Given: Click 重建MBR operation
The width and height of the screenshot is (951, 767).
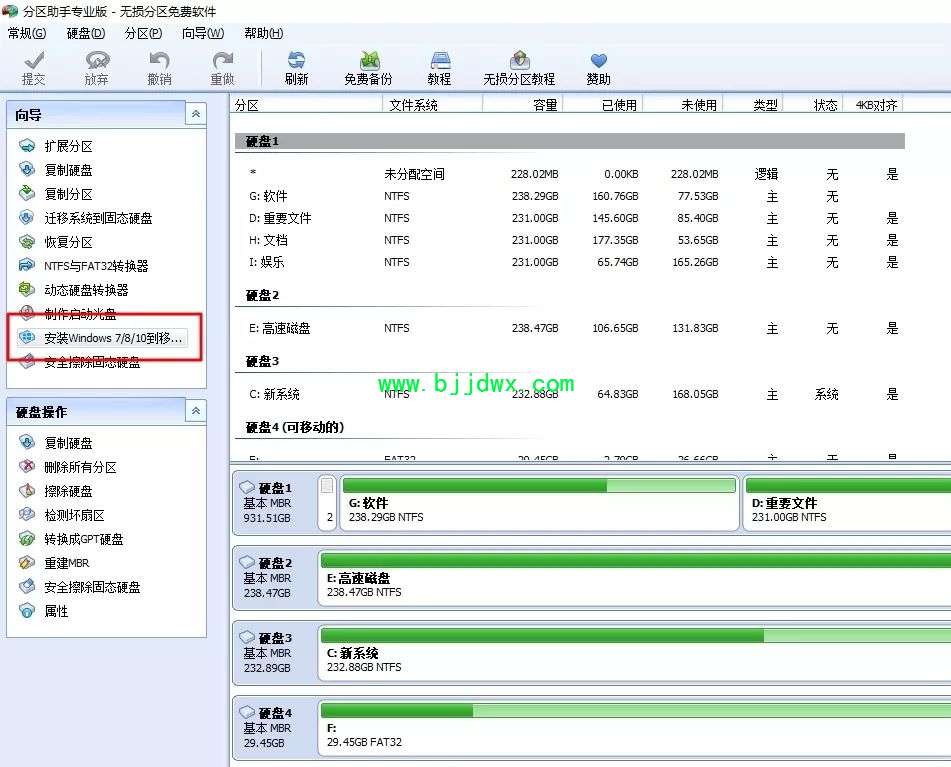Looking at the screenshot, I should click(54, 563).
